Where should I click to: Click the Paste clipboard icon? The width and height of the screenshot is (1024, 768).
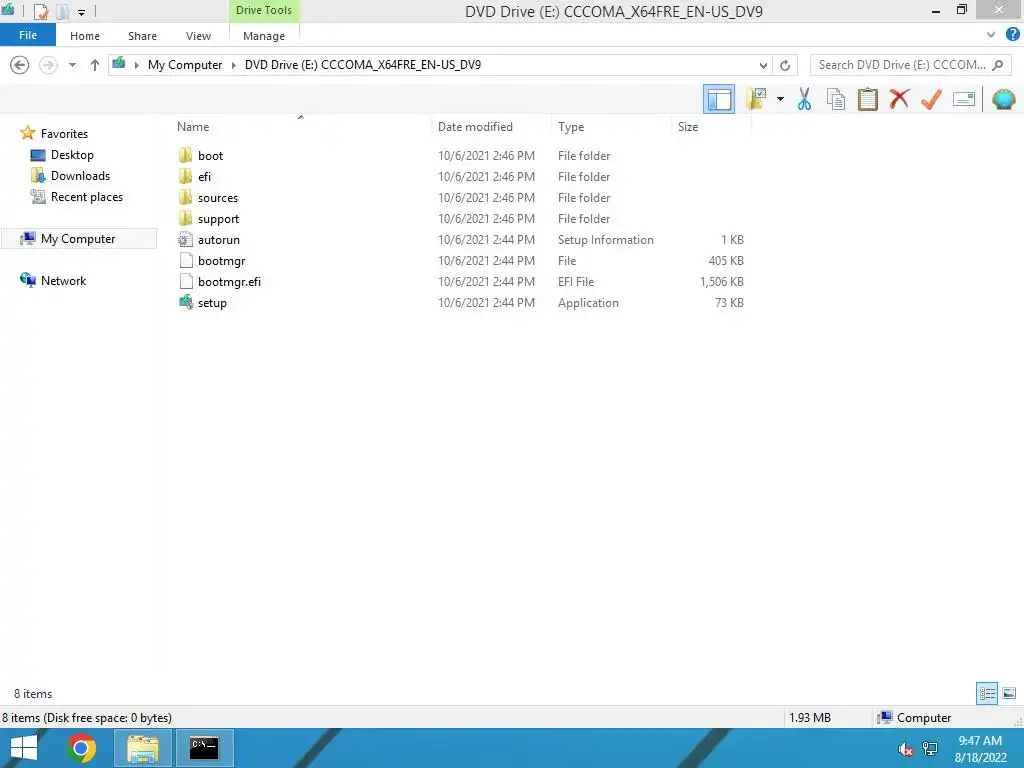click(867, 99)
